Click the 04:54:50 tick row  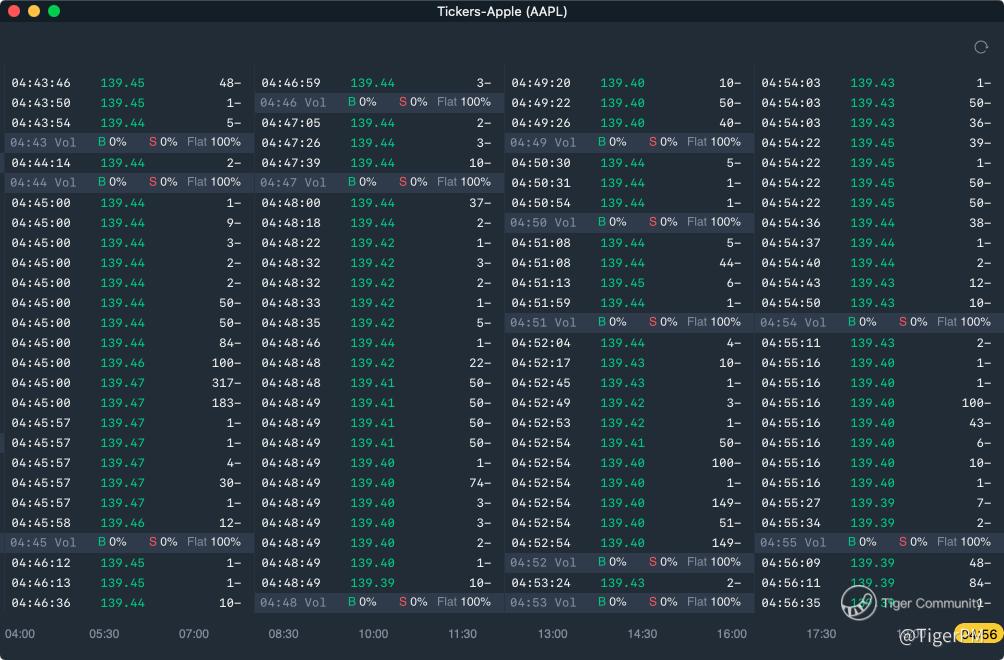click(x=879, y=303)
